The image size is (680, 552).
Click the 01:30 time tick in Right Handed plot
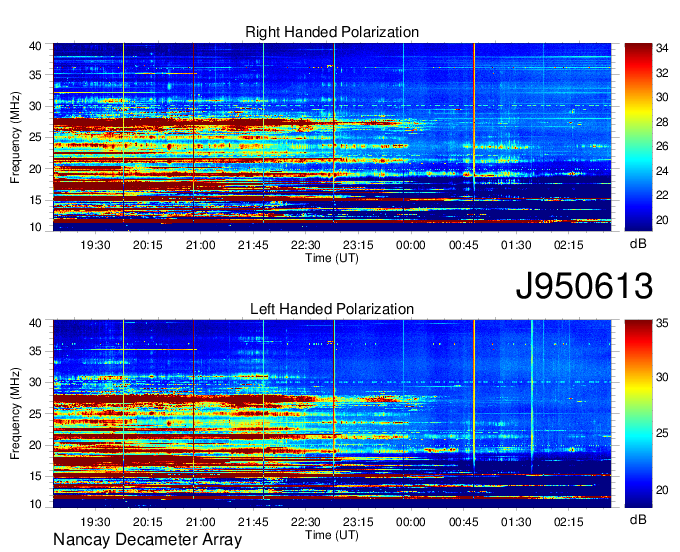click(516, 245)
